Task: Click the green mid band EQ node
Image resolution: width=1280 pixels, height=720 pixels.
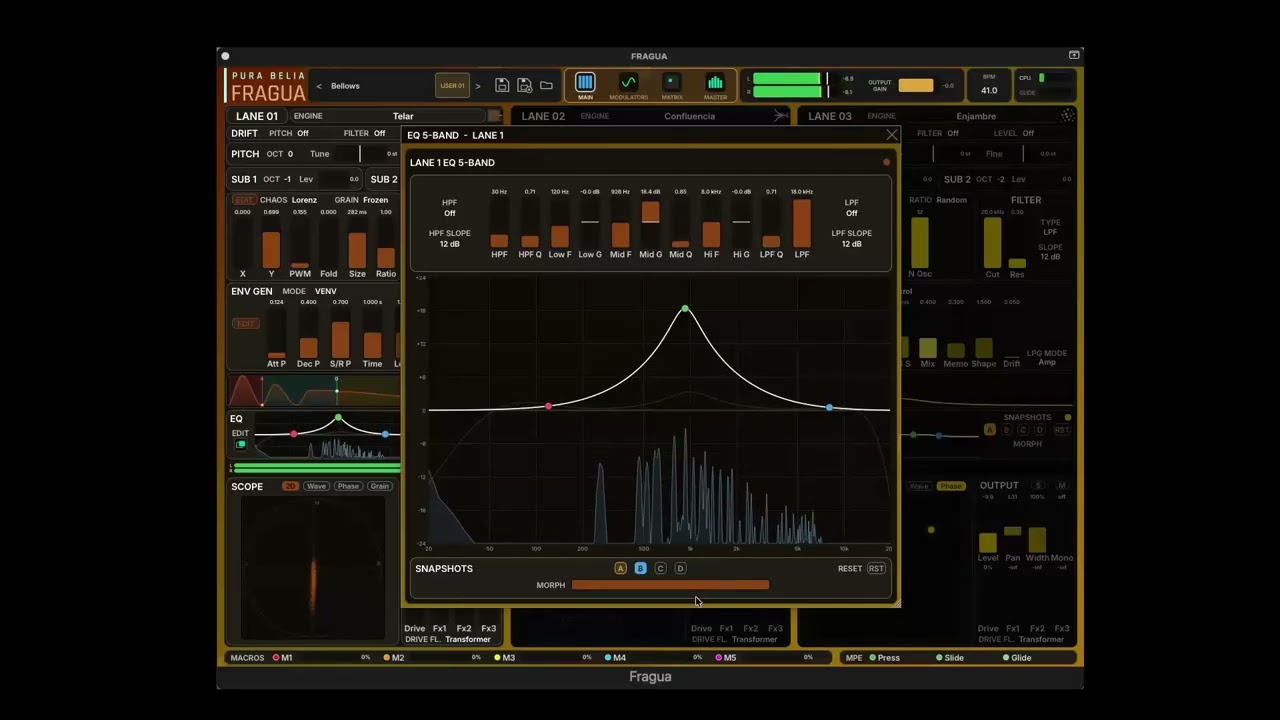Action: 685,309
